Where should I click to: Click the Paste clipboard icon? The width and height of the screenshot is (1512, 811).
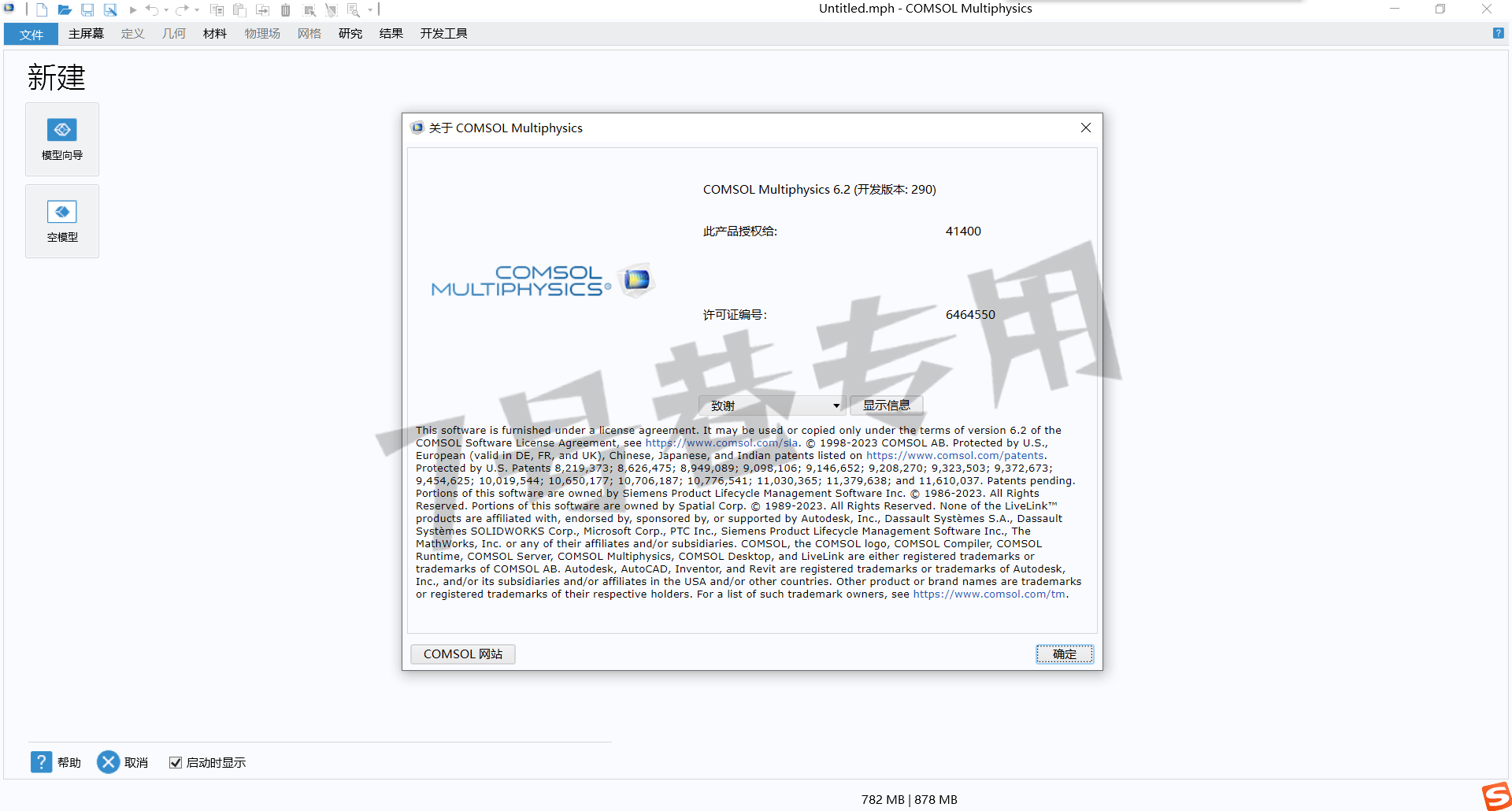tap(239, 10)
